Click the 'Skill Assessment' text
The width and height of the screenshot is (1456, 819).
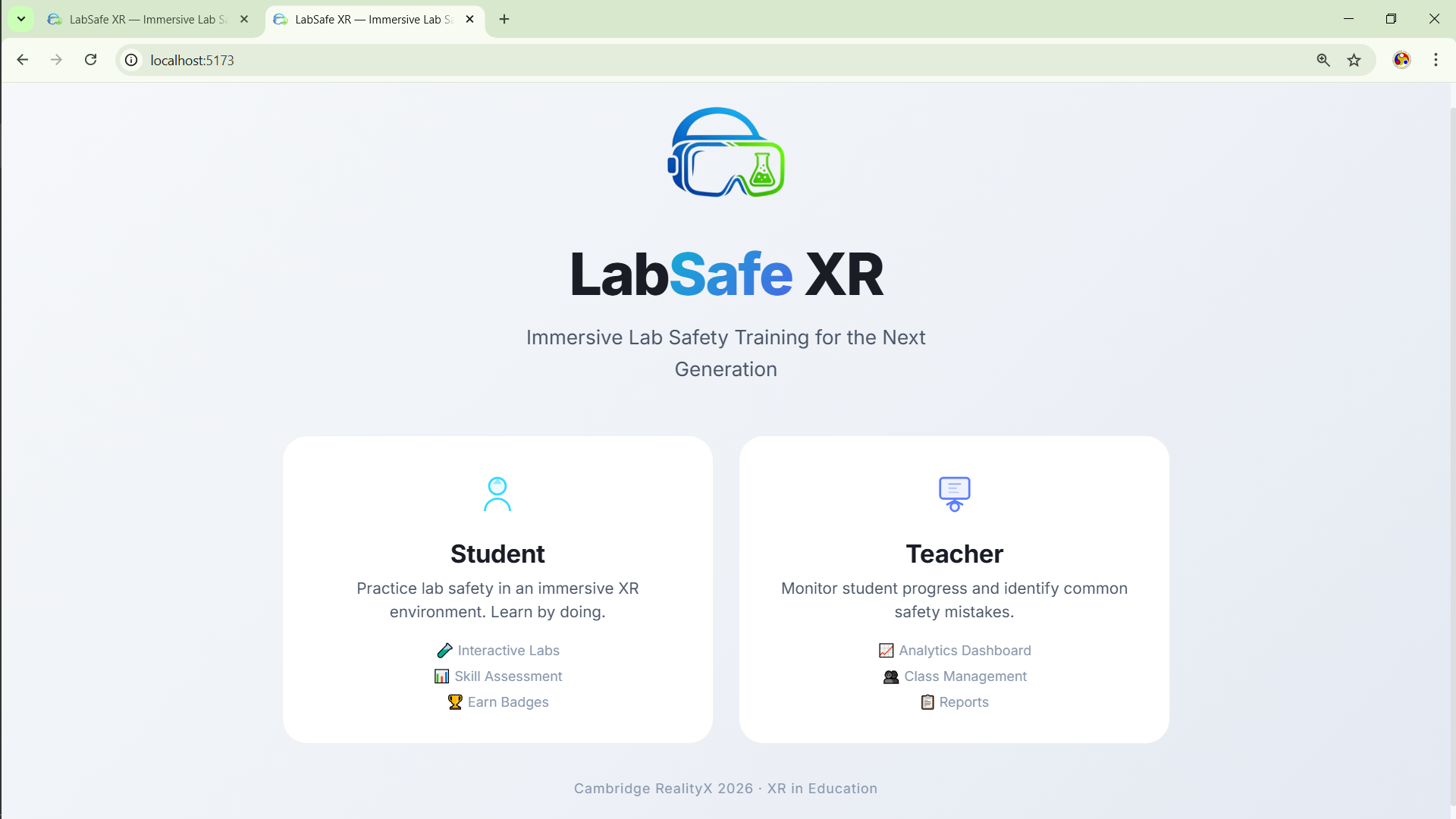point(508,676)
